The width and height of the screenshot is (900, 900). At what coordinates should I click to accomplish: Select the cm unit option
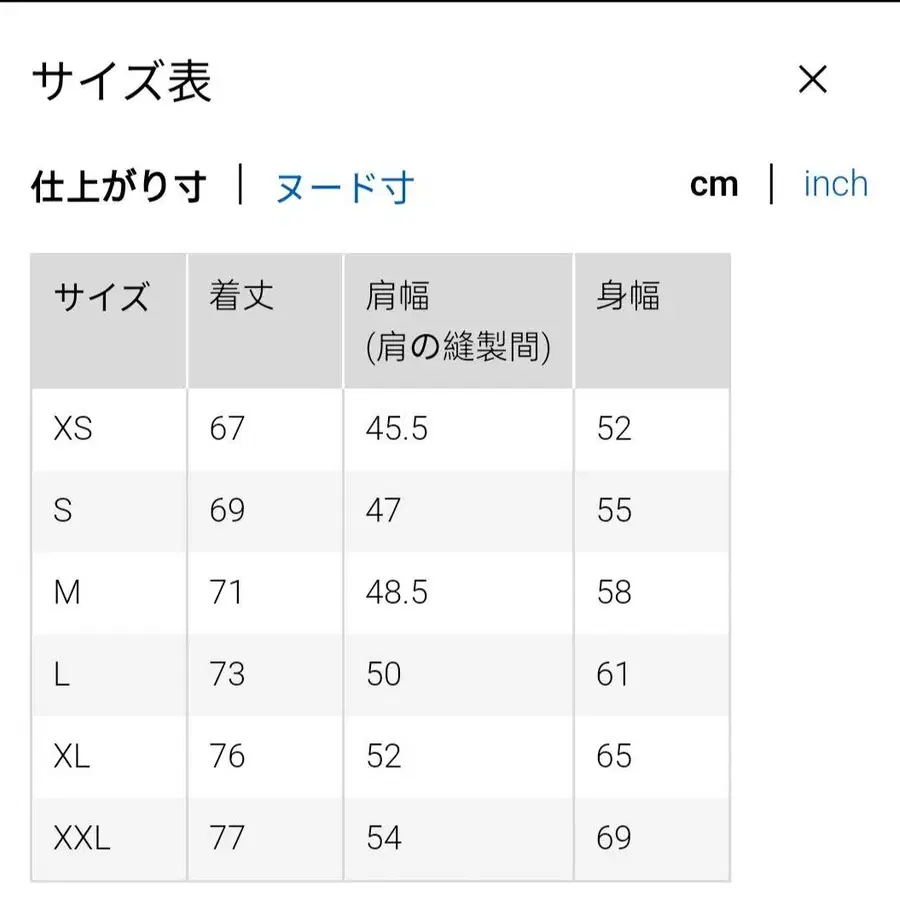[715, 183]
